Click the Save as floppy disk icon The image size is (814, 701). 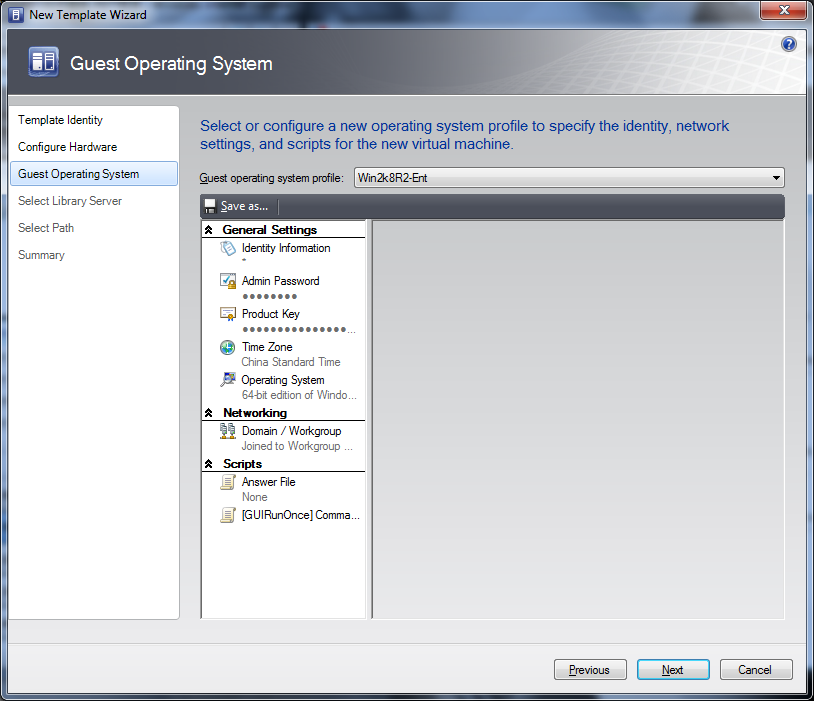(210, 206)
